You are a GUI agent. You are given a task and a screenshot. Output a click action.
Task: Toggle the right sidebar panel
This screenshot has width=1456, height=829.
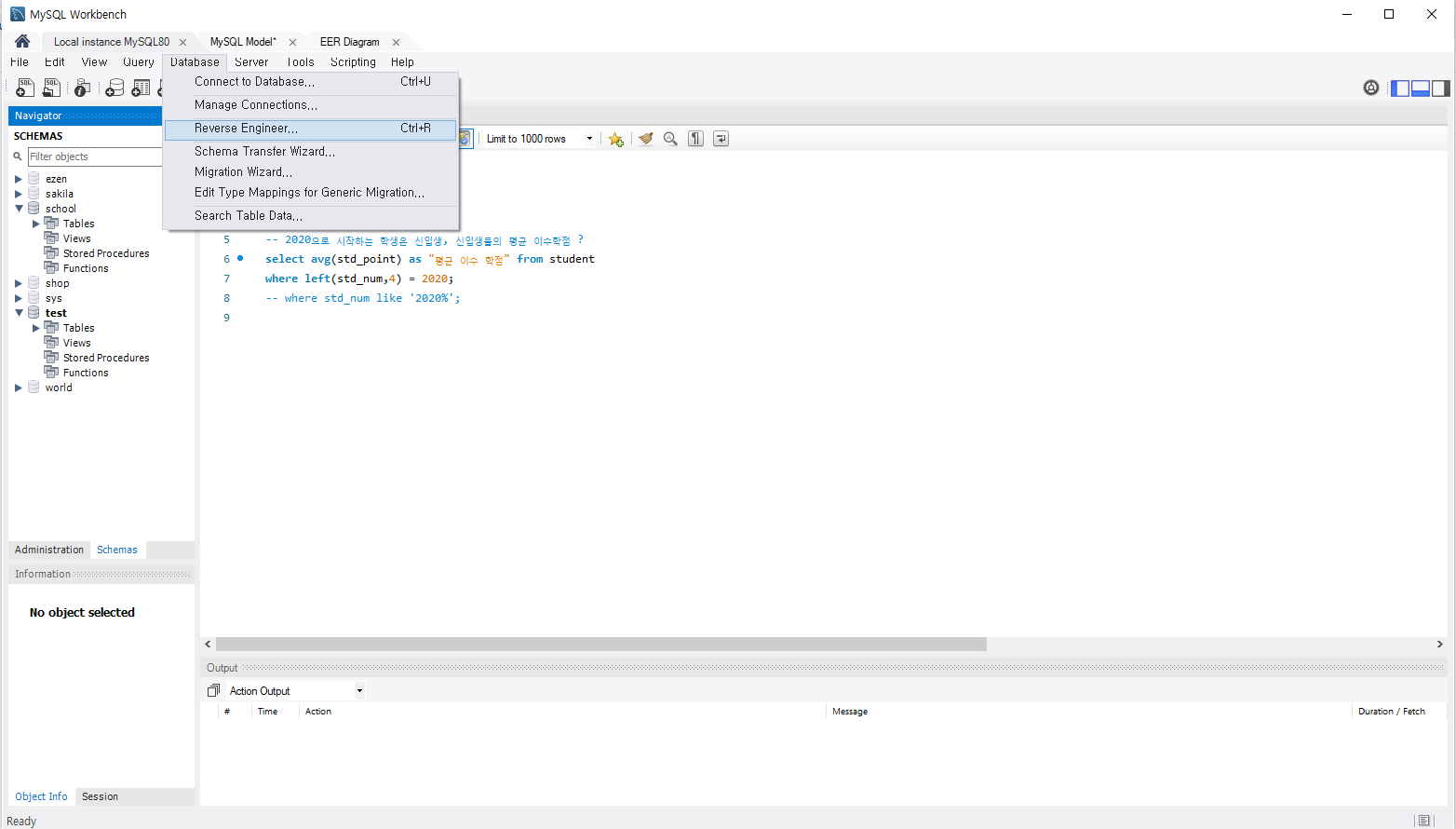coord(1440,88)
